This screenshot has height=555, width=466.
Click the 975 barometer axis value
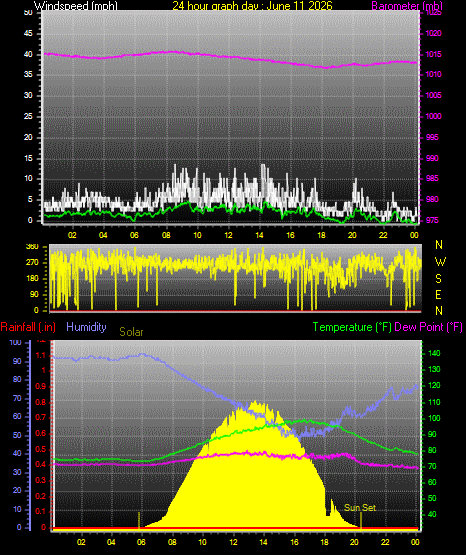432,220
